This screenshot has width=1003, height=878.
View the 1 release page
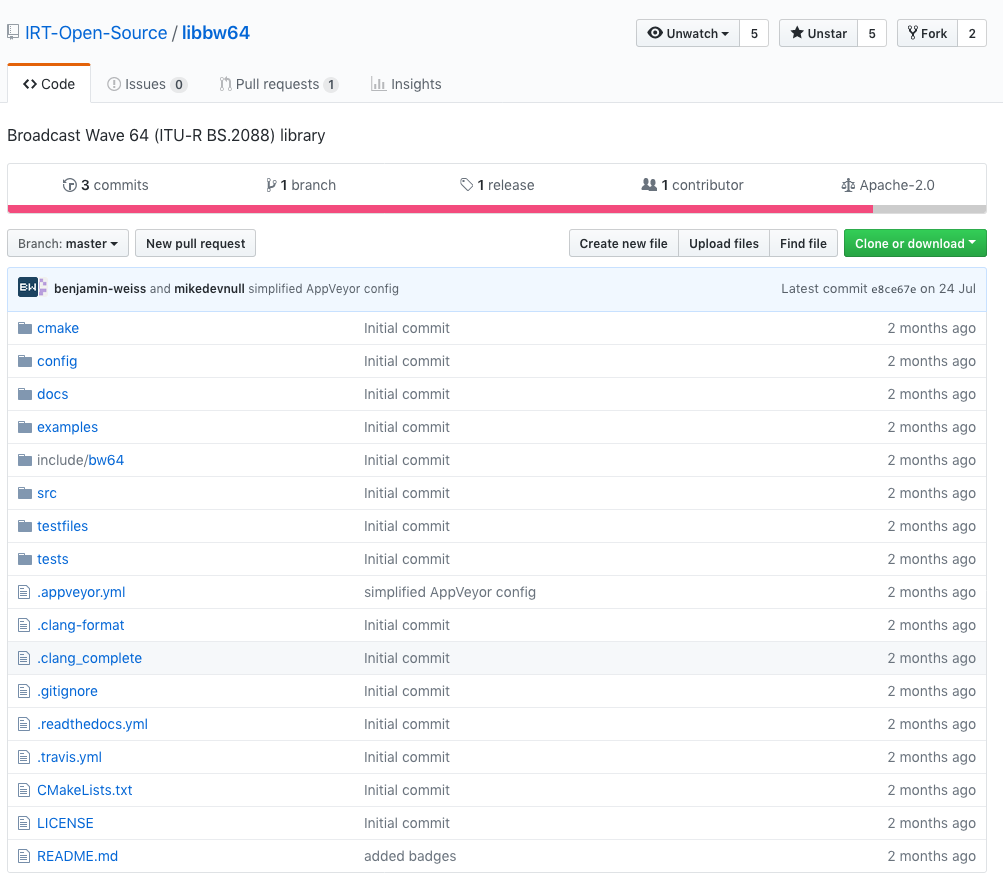click(497, 185)
